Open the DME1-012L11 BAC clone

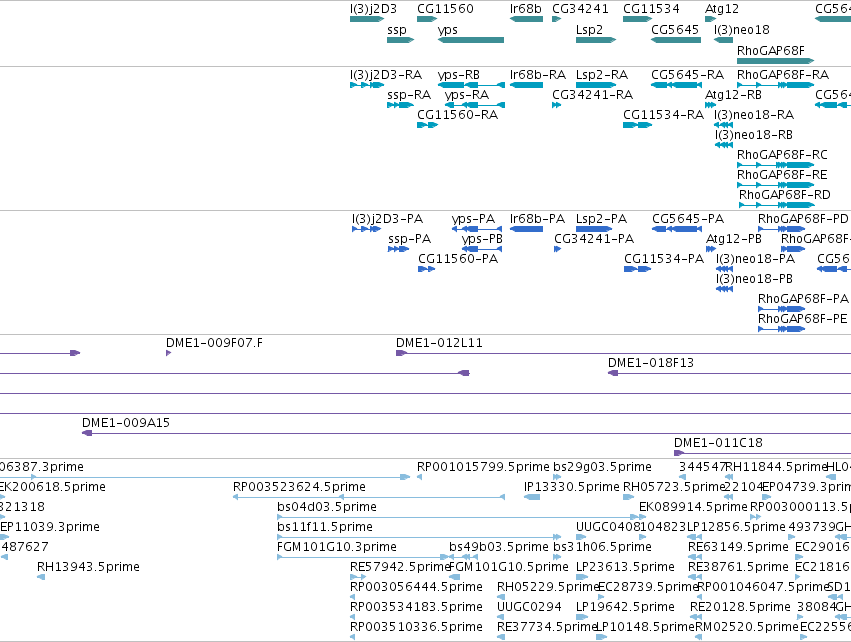(x=624, y=353)
